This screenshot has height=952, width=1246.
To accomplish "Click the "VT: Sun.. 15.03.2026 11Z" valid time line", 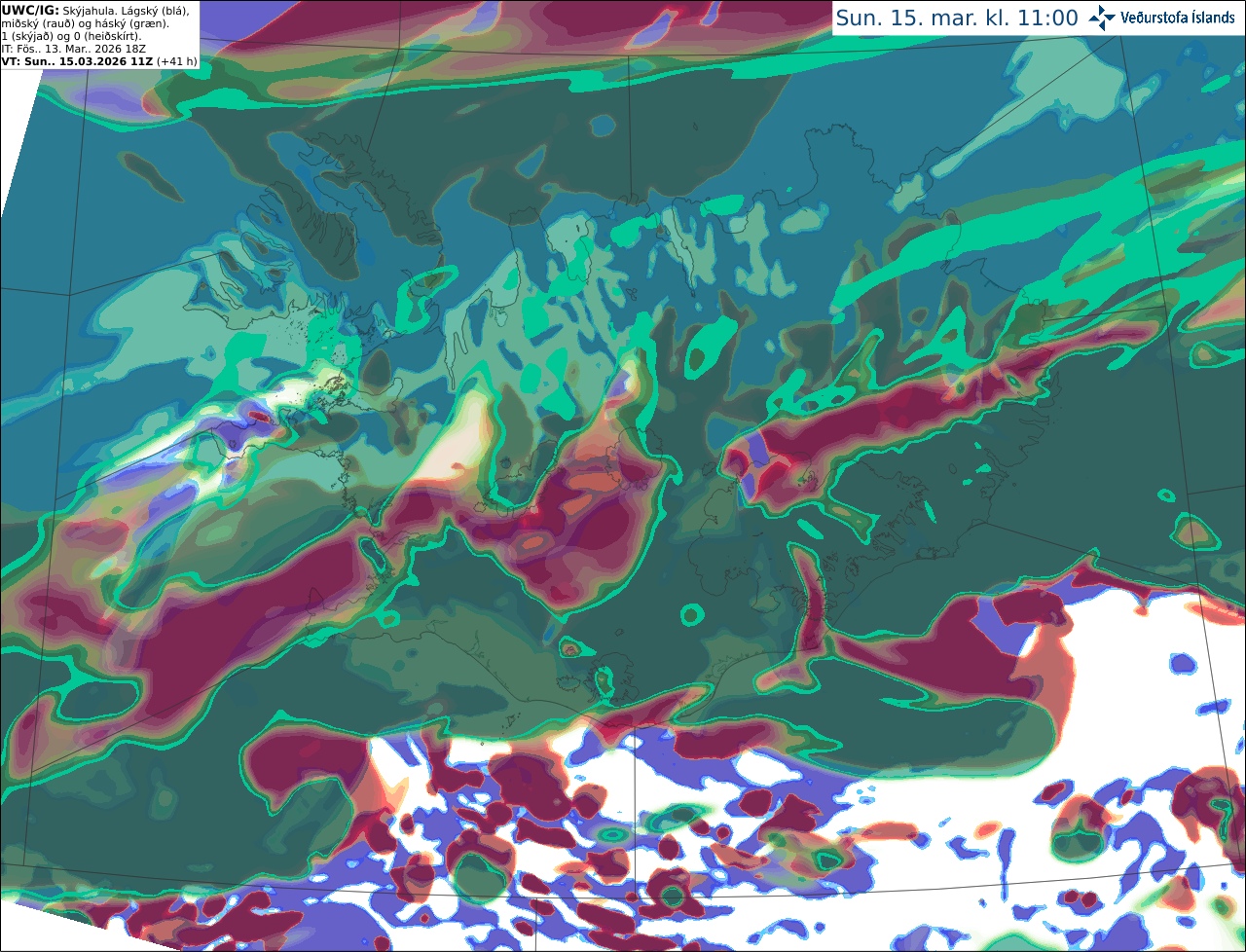I will pyautogui.click(x=77, y=61).
